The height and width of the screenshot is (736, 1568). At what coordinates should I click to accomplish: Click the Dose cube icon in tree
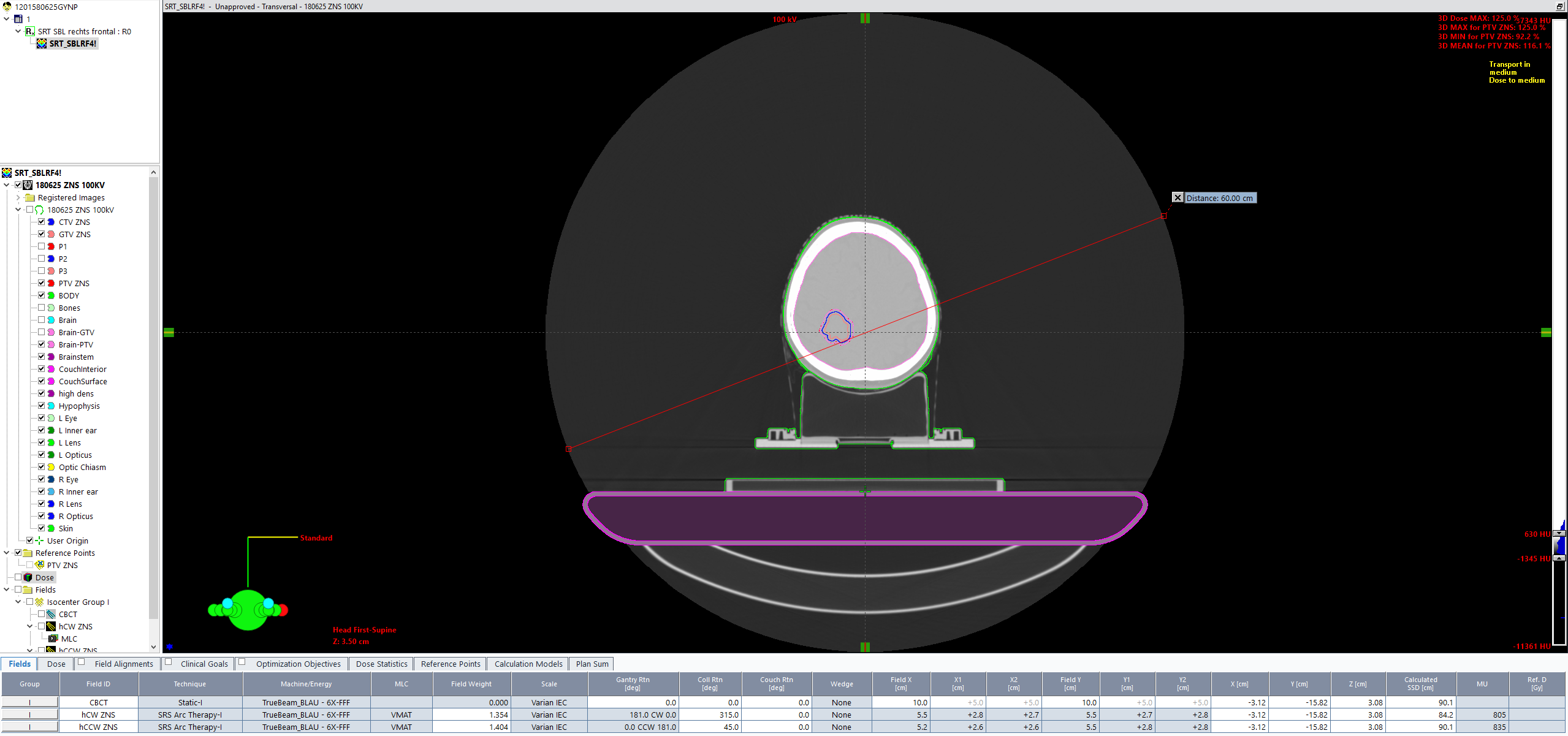(x=28, y=577)
